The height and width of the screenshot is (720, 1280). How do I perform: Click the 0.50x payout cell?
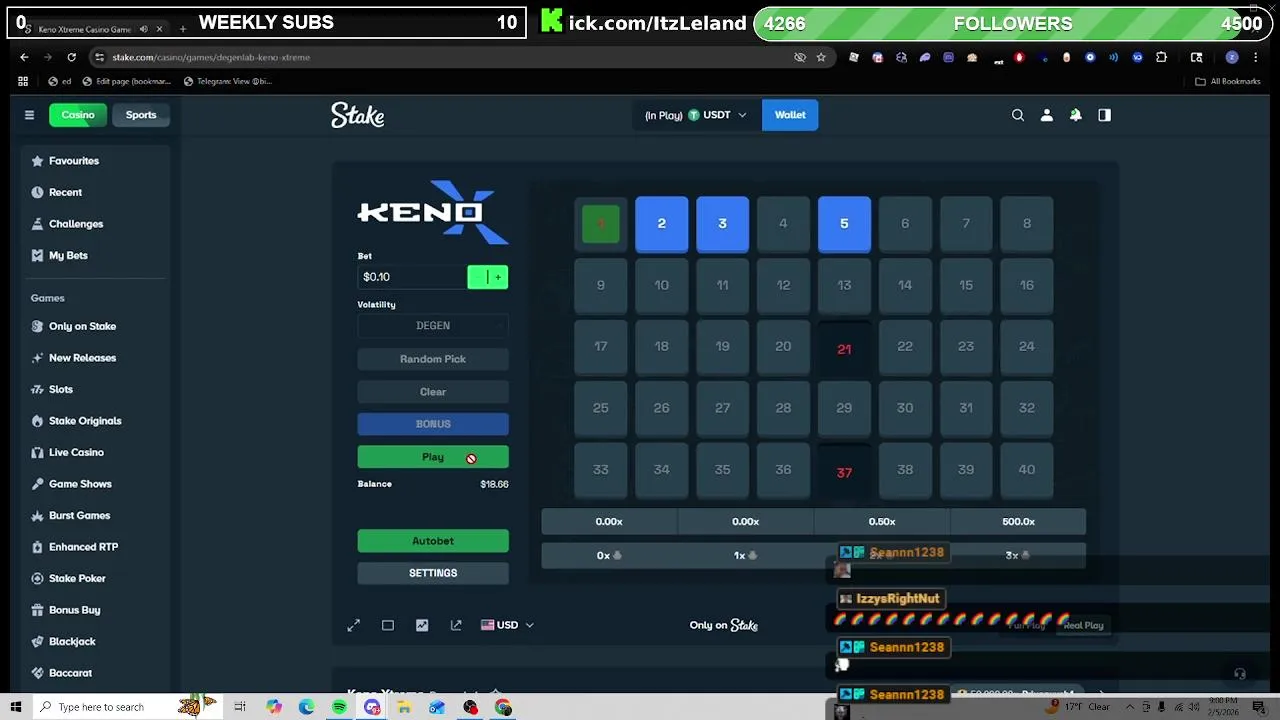(882, 521)
